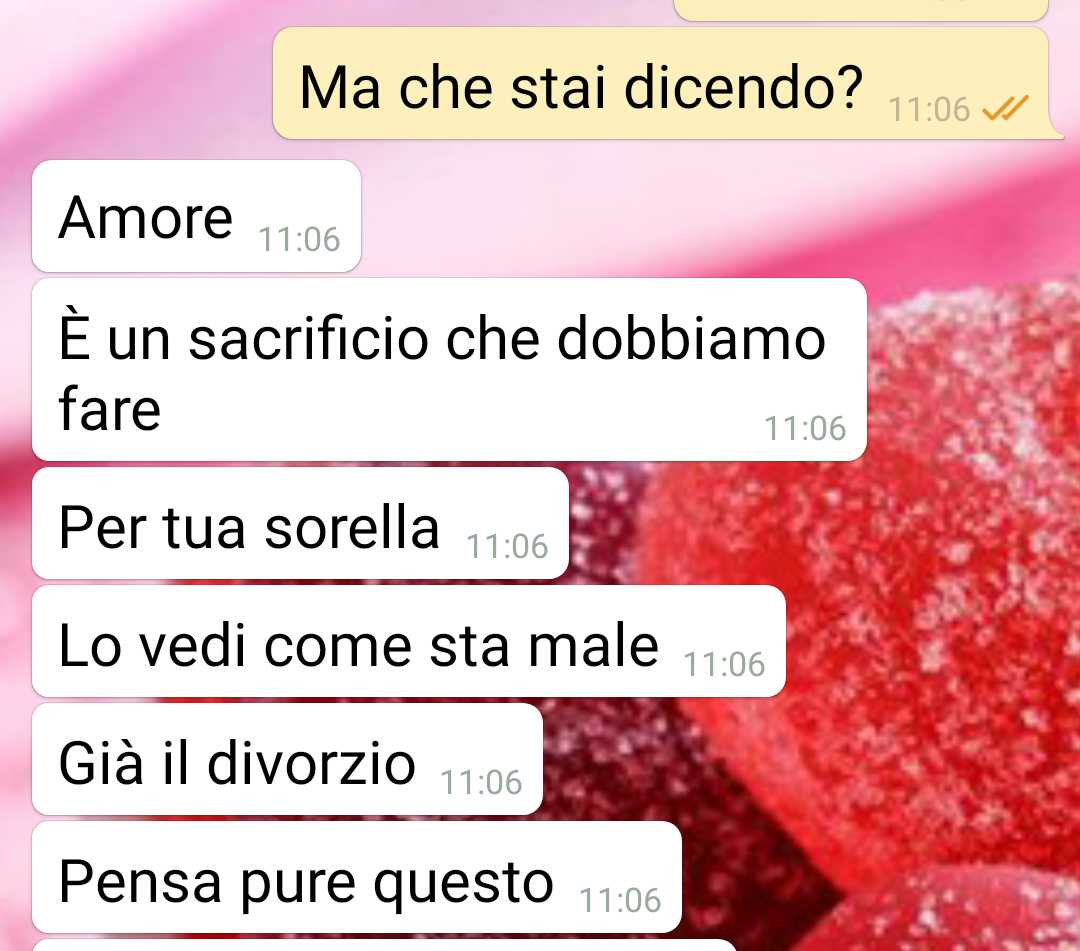Tap the timestamp next to 'Per tua sorella'

click(x=507, y=547)
